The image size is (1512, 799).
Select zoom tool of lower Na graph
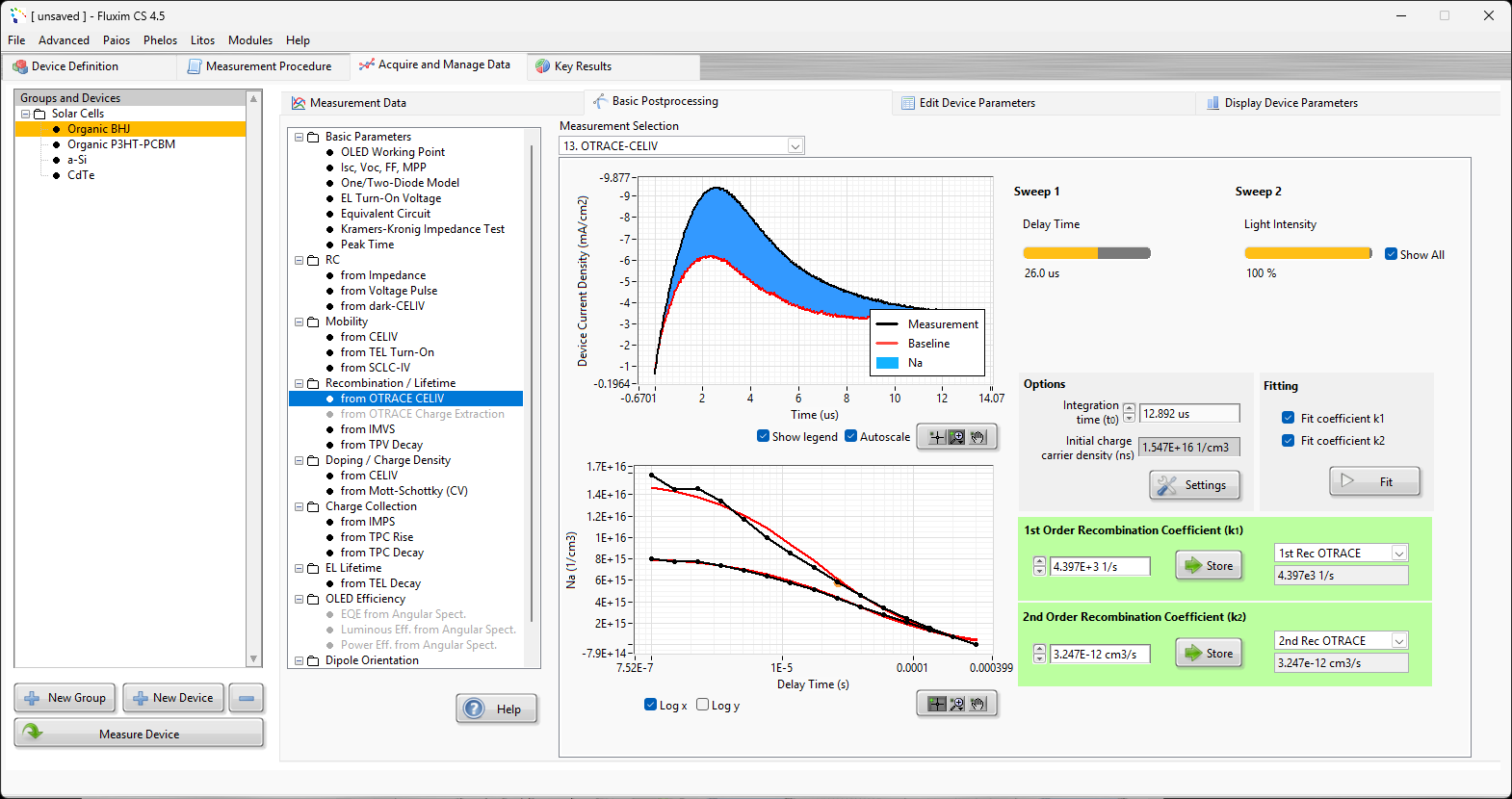tap(956, 704)
